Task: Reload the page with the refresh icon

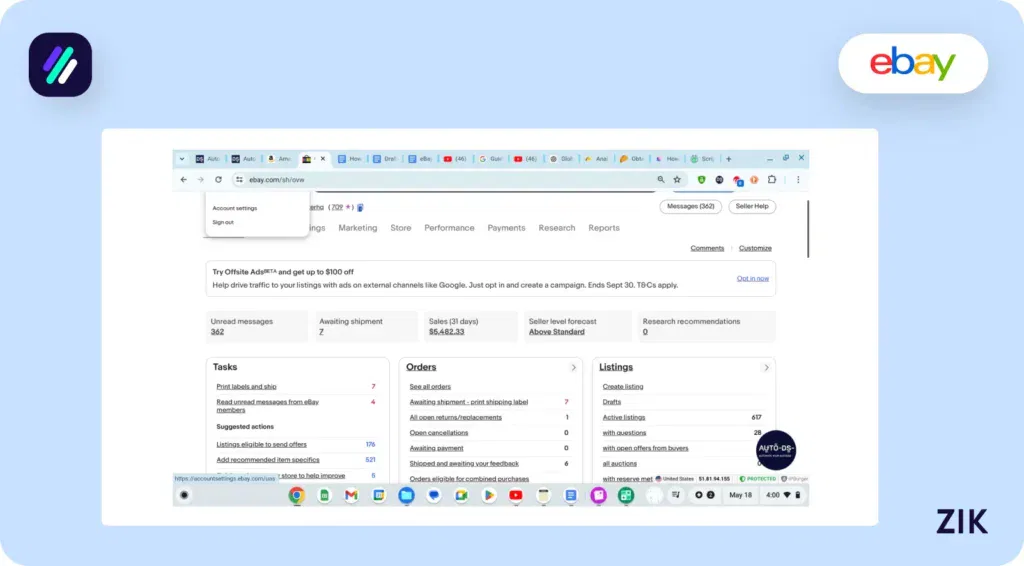Action: [218, 180]
